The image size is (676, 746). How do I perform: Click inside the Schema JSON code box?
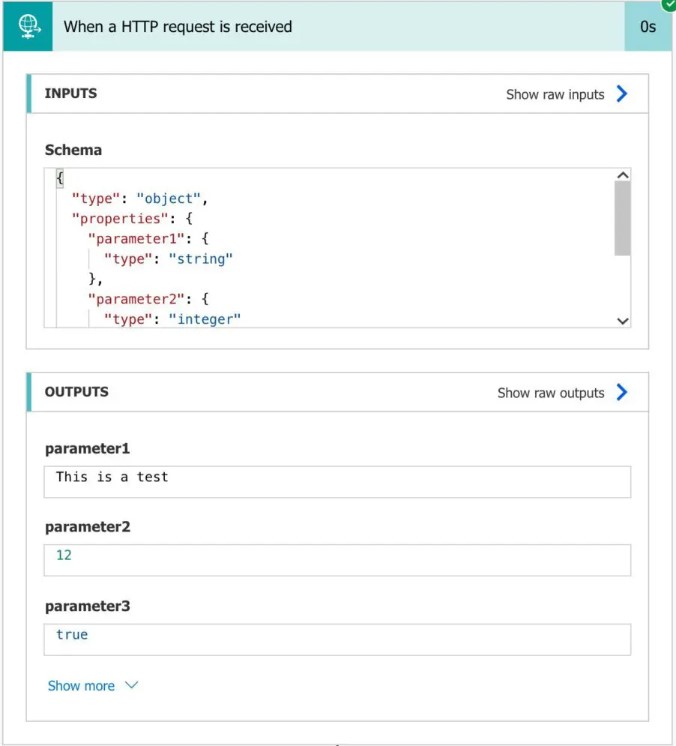coord(330,248)
